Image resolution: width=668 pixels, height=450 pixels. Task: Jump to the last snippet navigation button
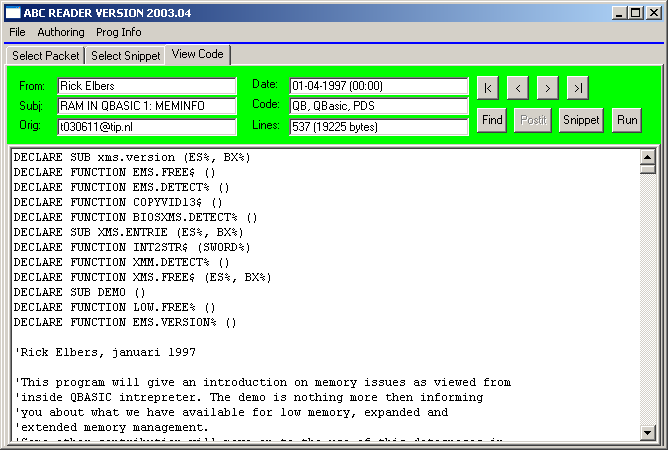tap(577, 88)
